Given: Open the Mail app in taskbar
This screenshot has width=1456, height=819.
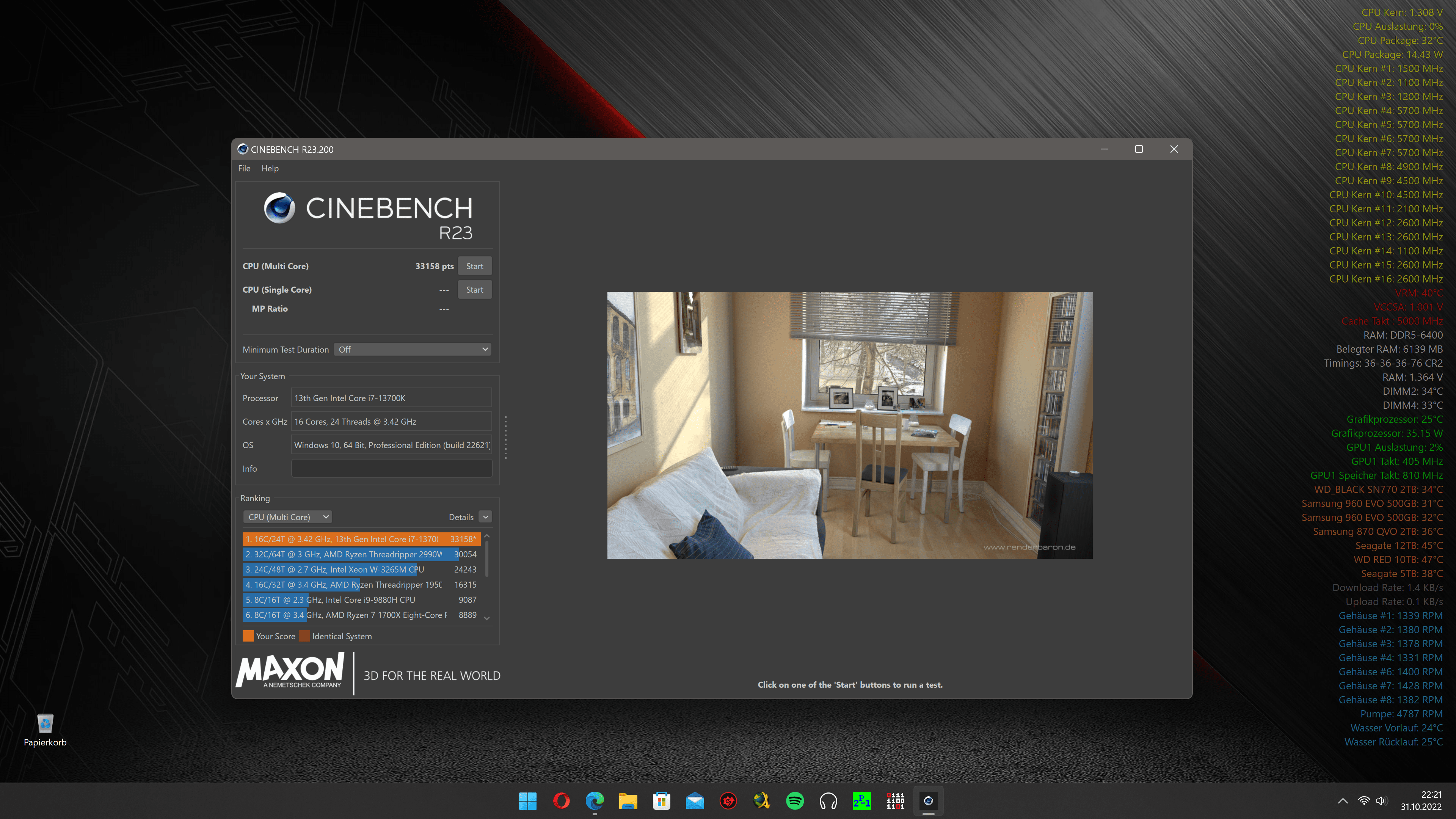Looking at the screenshot, I should 695,801.
